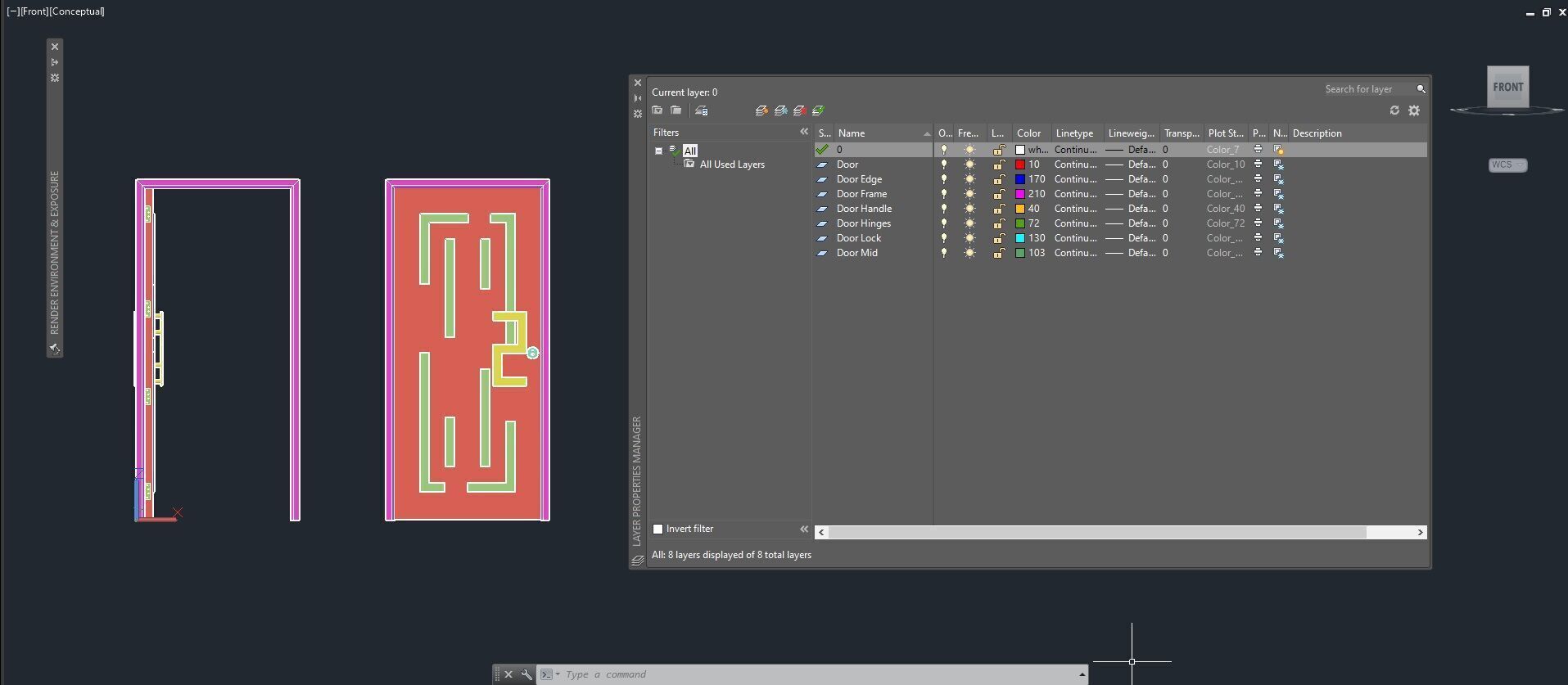
Task: Click the bottom collapse chevrons beside Invert filter
Action: click(804, 529)
